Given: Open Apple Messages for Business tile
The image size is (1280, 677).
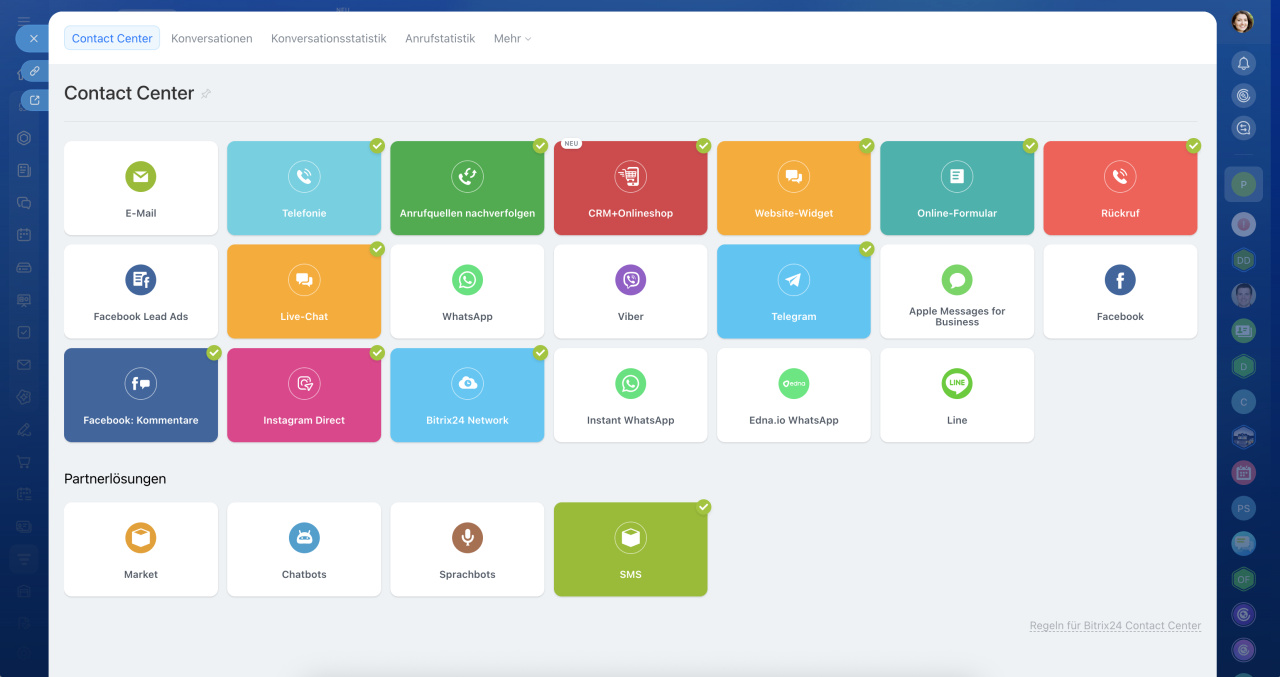Looking at the screenshot, I should (x=957, y=291).
